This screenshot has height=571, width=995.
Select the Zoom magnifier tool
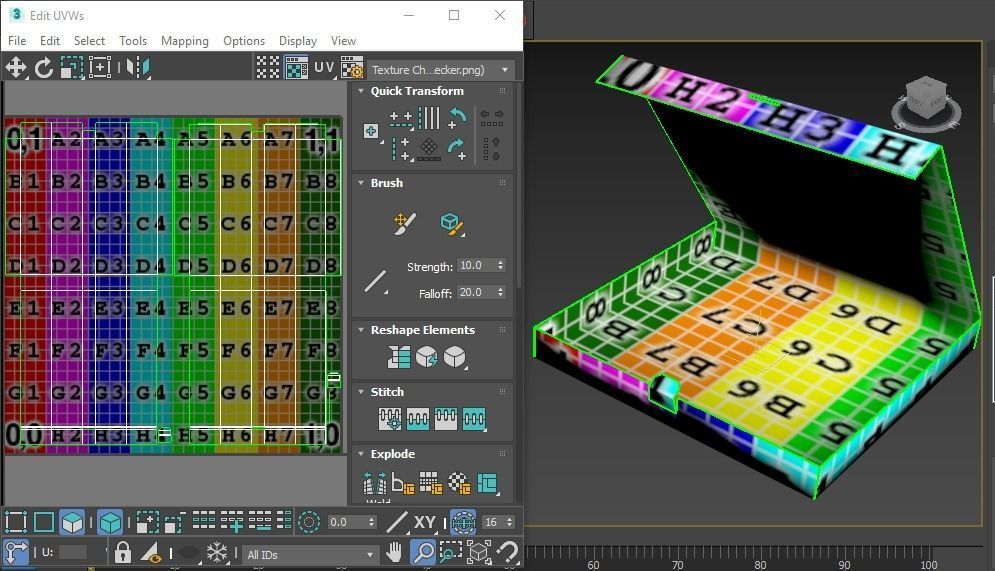click(x=423, y=553)
